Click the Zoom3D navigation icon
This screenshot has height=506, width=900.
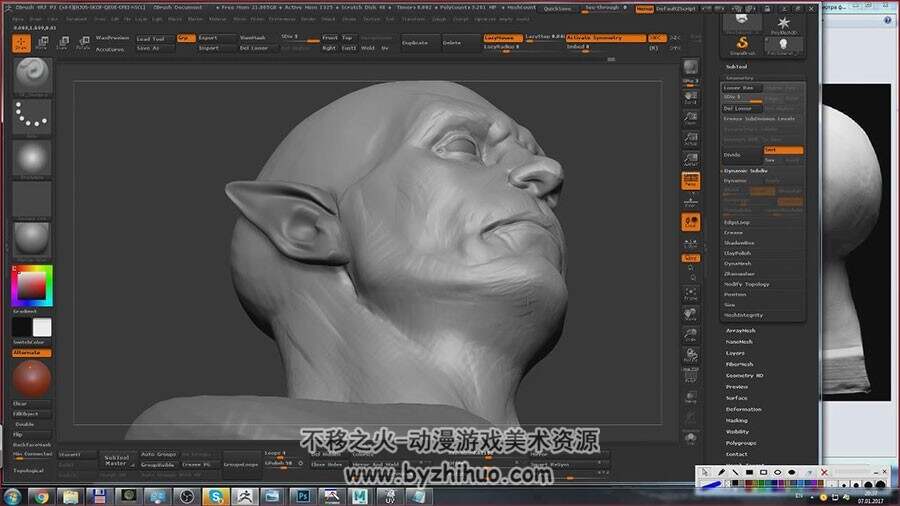(690, 335)
